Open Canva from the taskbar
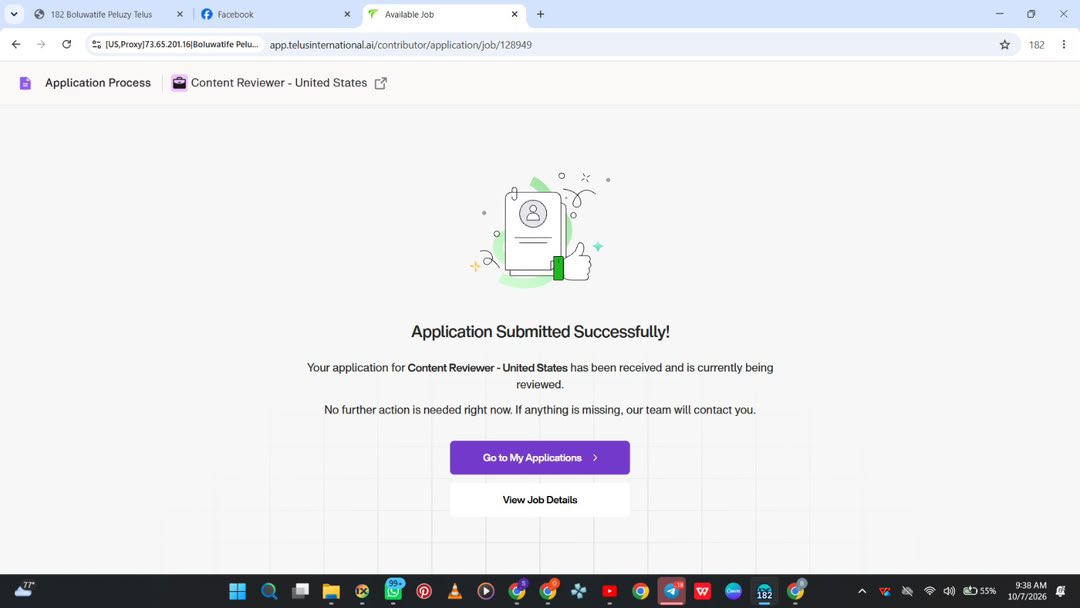This screenshot has width=1080, height=608. [x=734, y=591]
